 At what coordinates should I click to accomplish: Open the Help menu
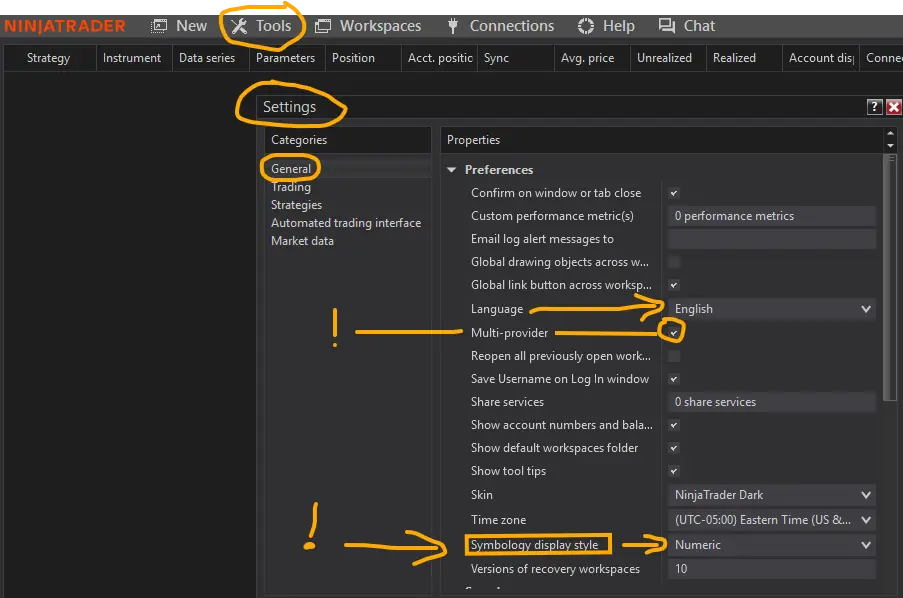tap(606, 25)
